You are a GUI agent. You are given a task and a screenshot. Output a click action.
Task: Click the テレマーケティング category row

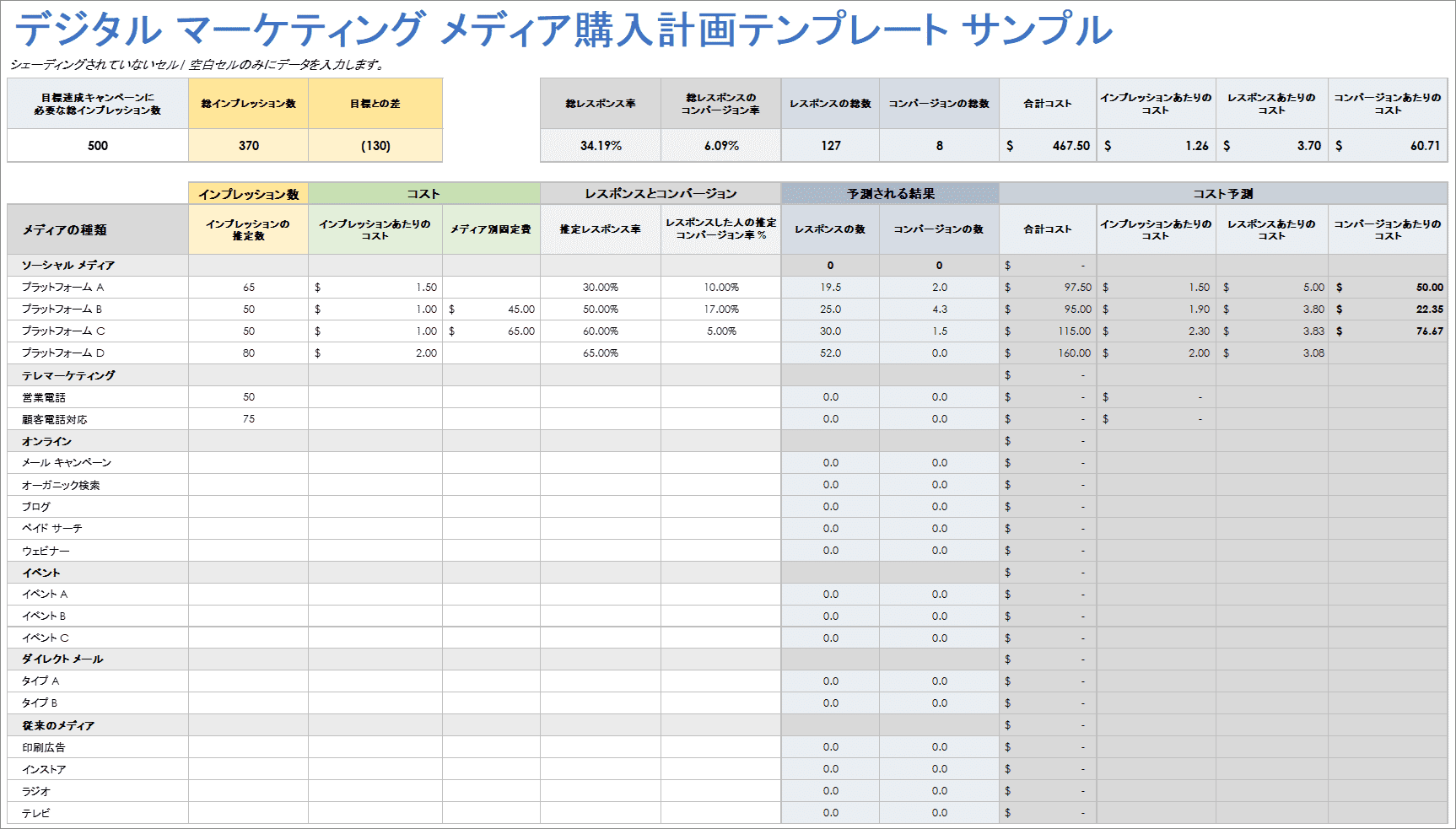pyautogui.click(x=727, y=374)
